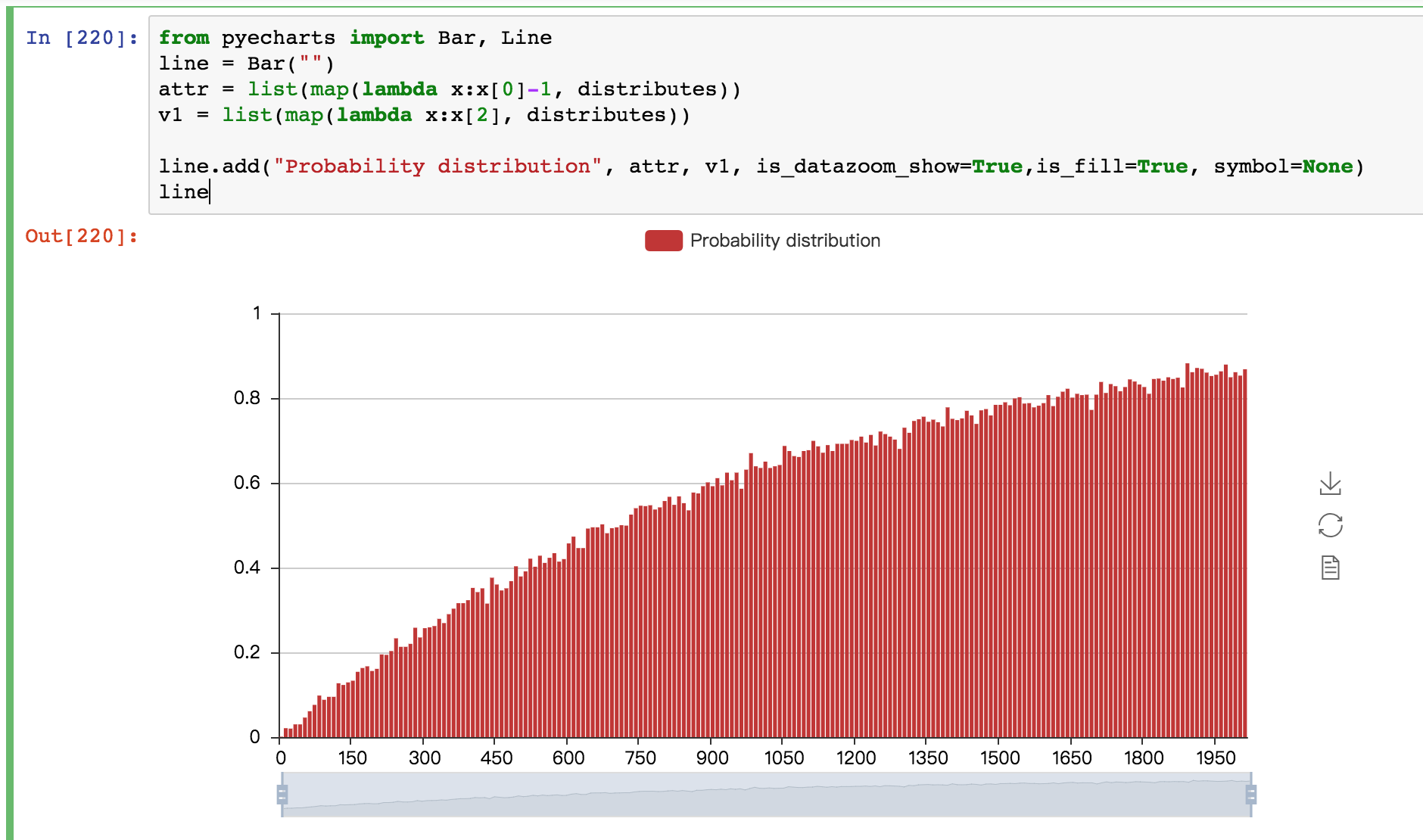Image resolution: width=1423 pixels, height=840 pixels.
Task: Click the Out[220] output prompt
Action: click(x=83, y=236)
